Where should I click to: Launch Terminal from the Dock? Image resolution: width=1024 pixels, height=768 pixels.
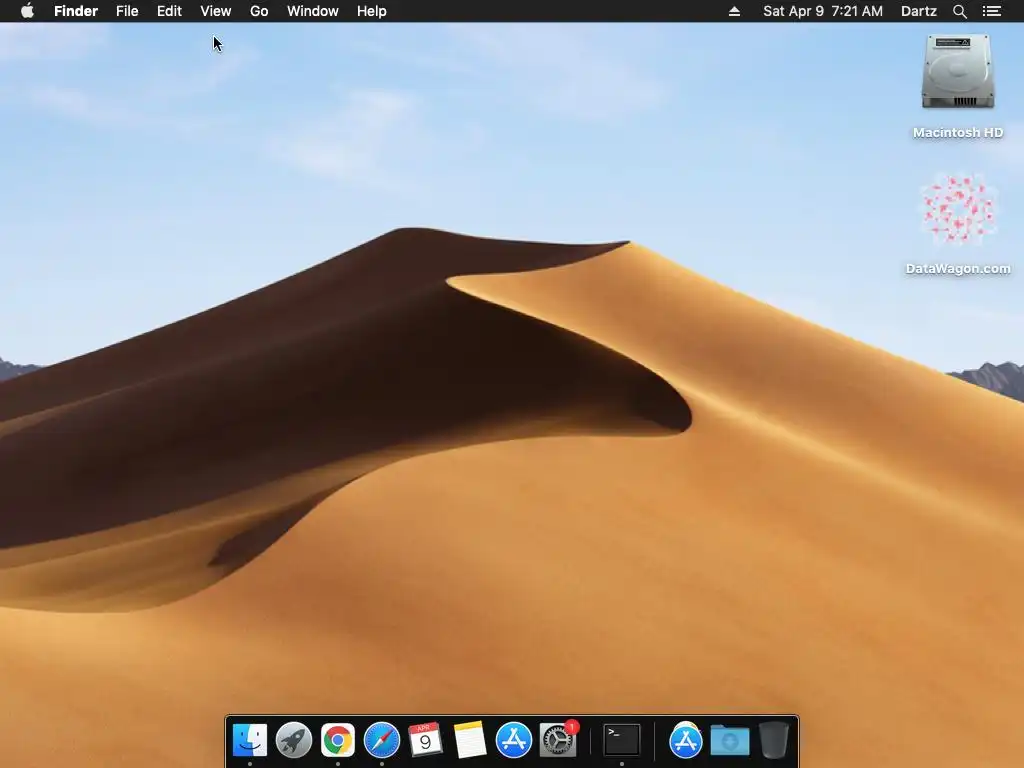tap(621, 740)
